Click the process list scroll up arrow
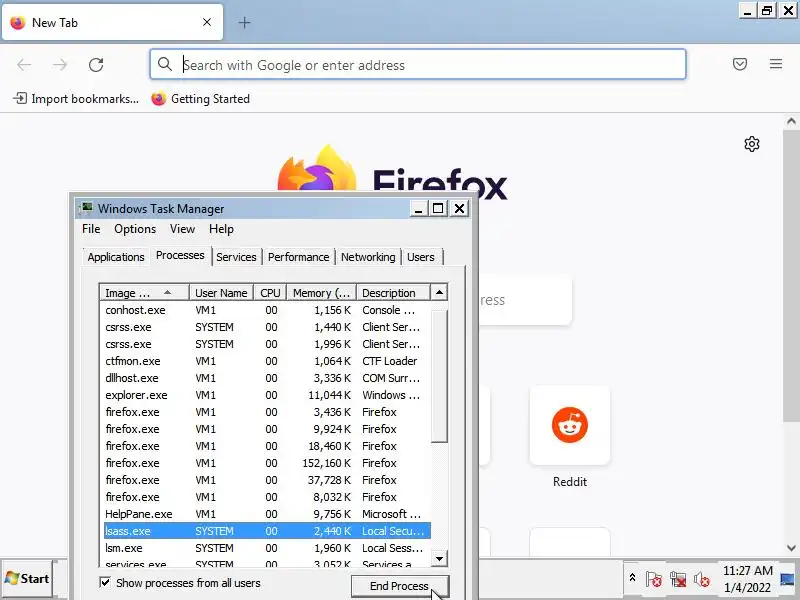The height and width of the screenshot is (600, 800). 439,292
